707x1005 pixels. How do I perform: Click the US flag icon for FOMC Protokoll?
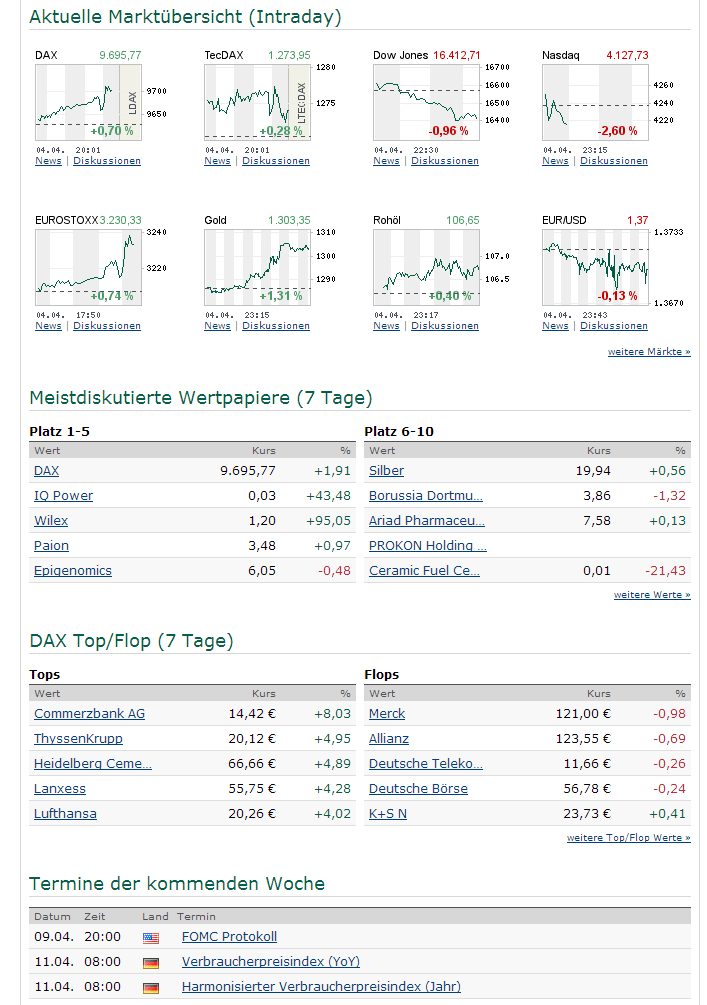click(x=151, y=938)
